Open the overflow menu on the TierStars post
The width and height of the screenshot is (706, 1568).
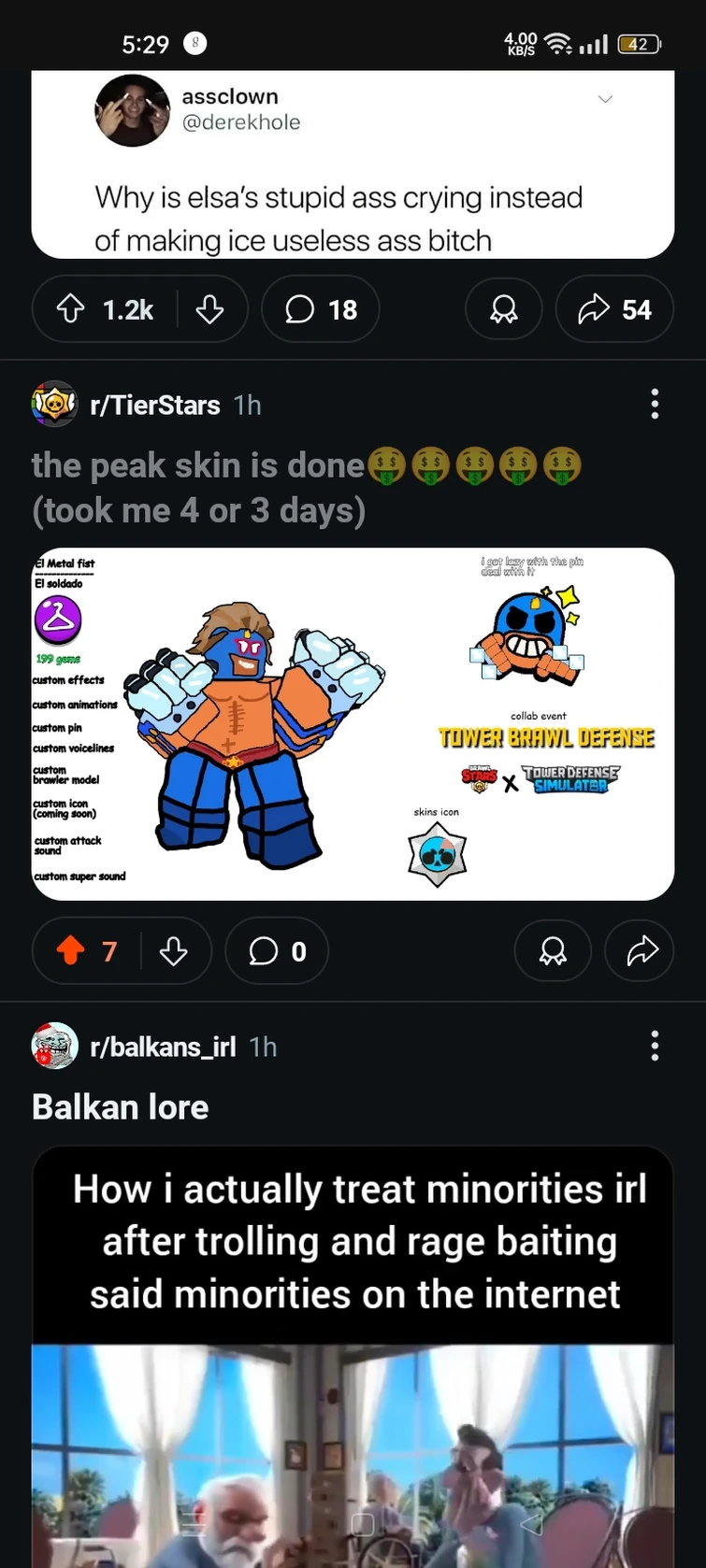[x=655, y=404]
